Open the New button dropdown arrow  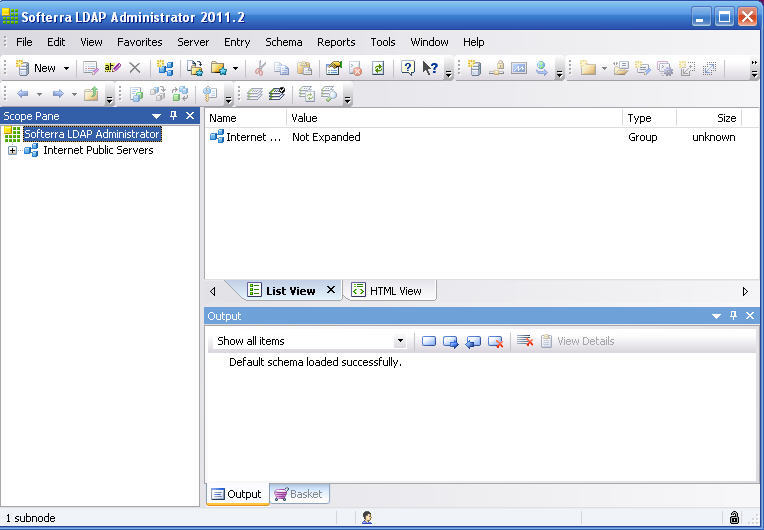pyautogui.click(x=67, y=68)
